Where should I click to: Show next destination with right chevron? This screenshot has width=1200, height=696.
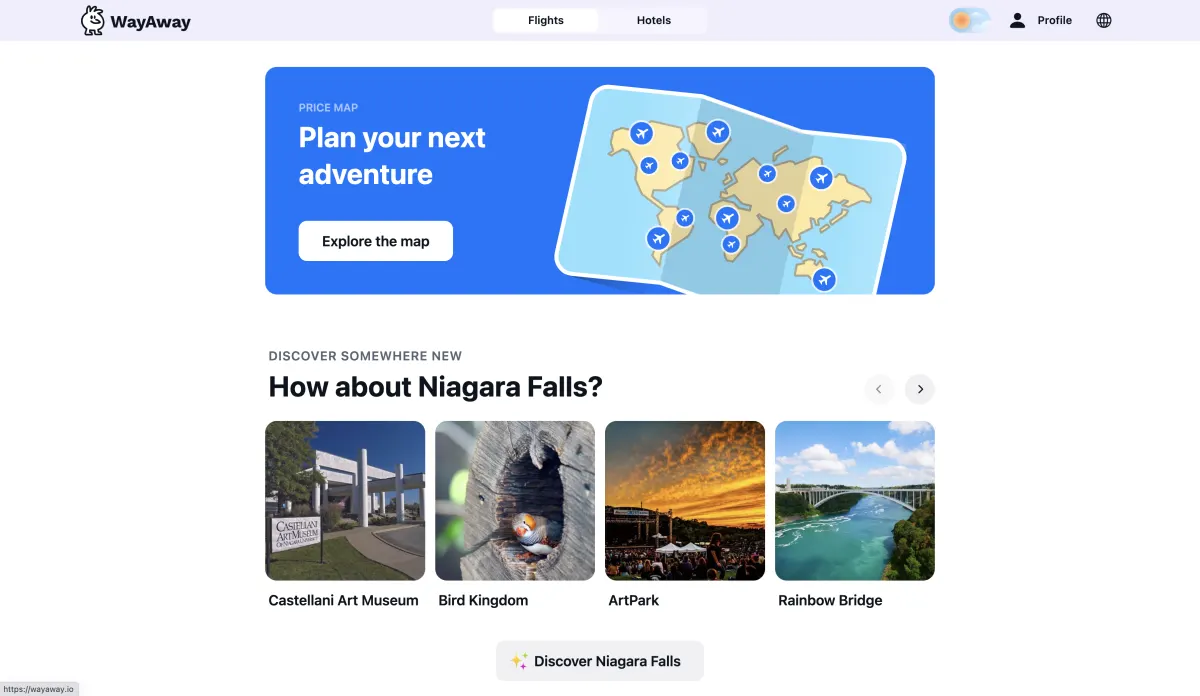pos(920,389)
